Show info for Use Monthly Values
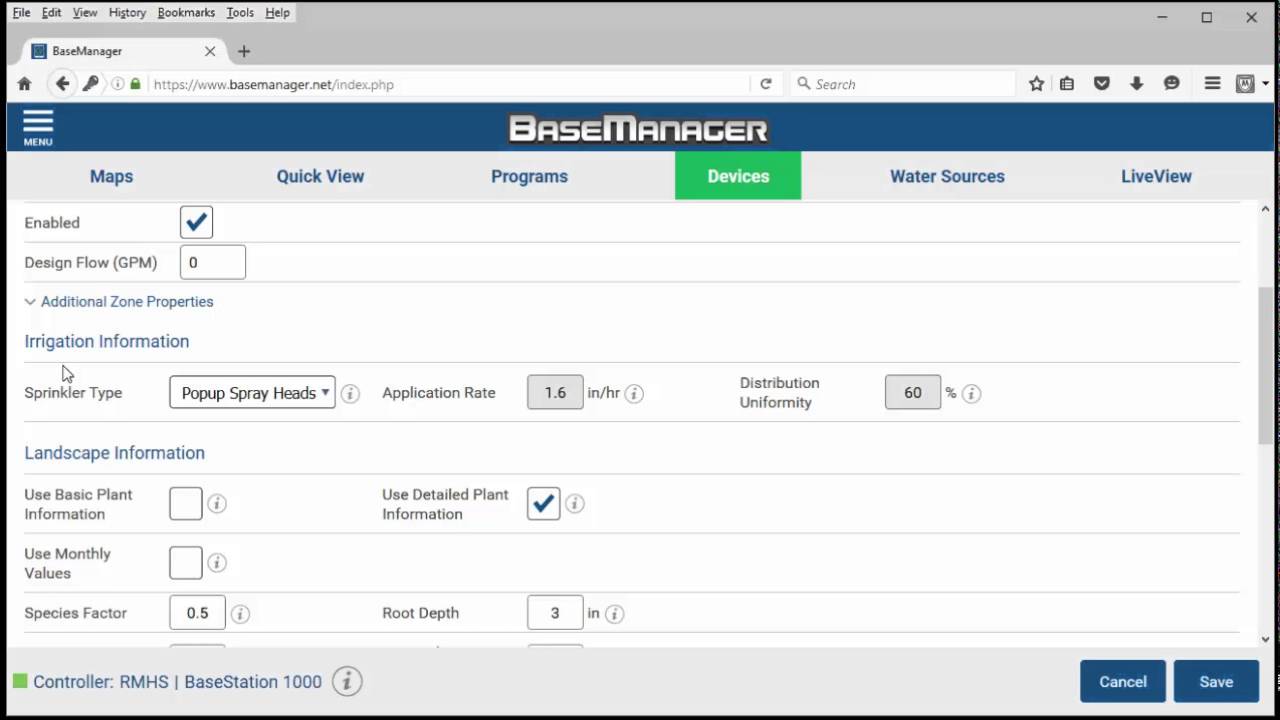The width and height of the screenshot is (1280, 720). [x=217, y=563]
